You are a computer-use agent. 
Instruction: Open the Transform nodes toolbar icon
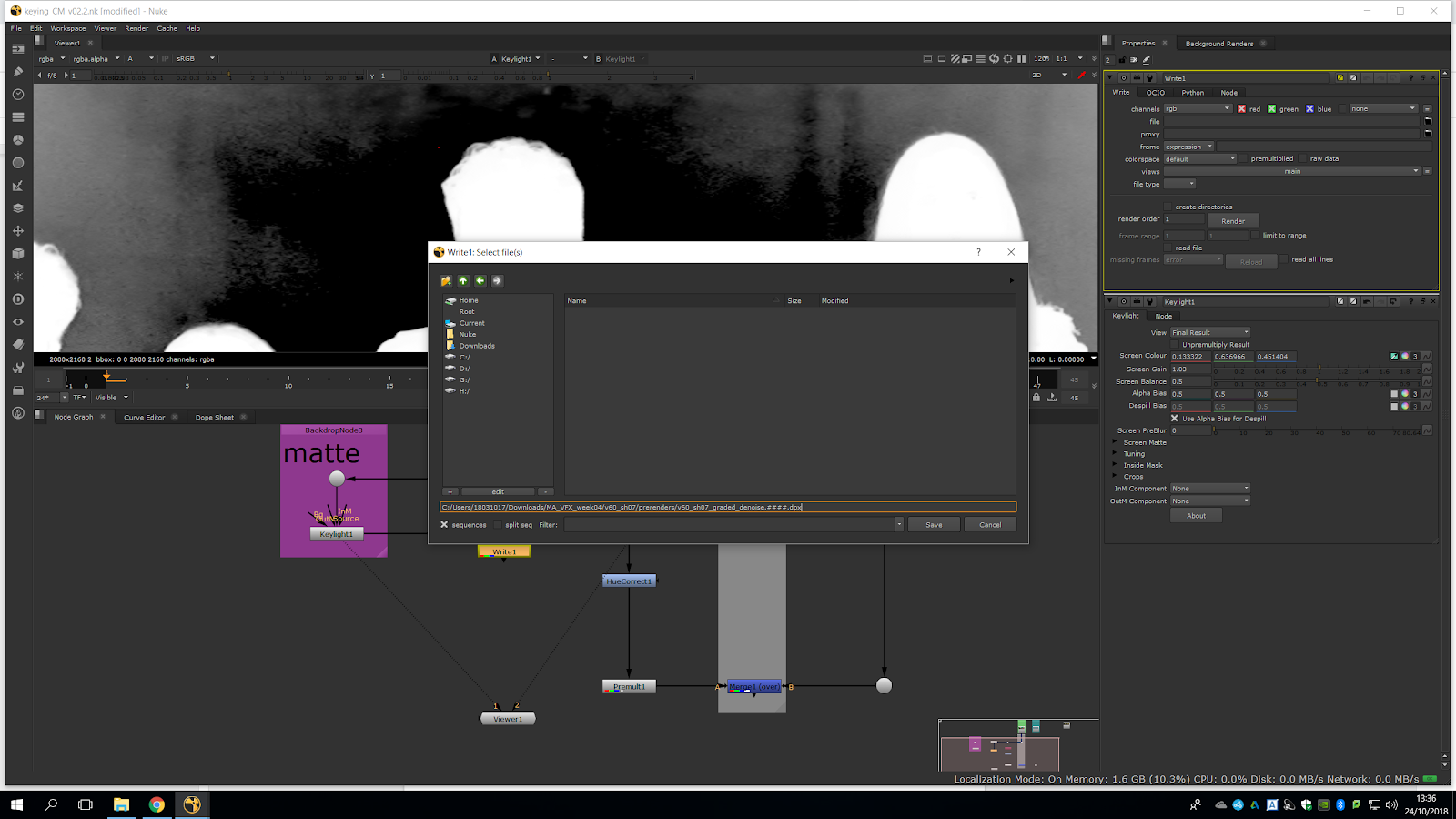17,231
